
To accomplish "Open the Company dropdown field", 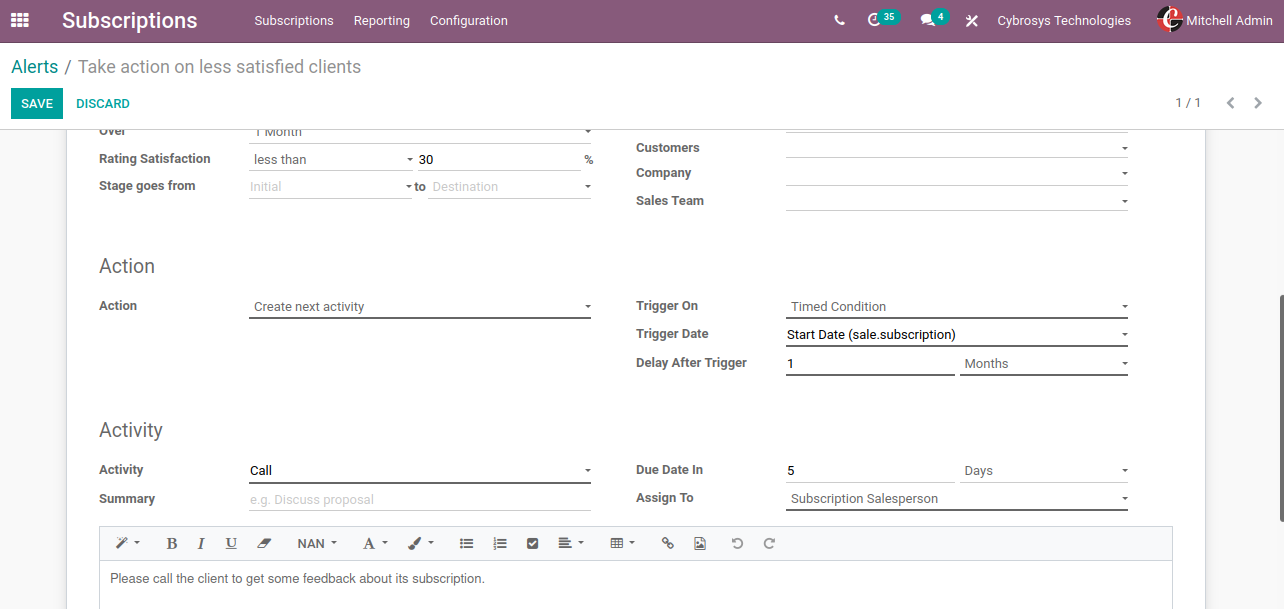I will [957, 173].
